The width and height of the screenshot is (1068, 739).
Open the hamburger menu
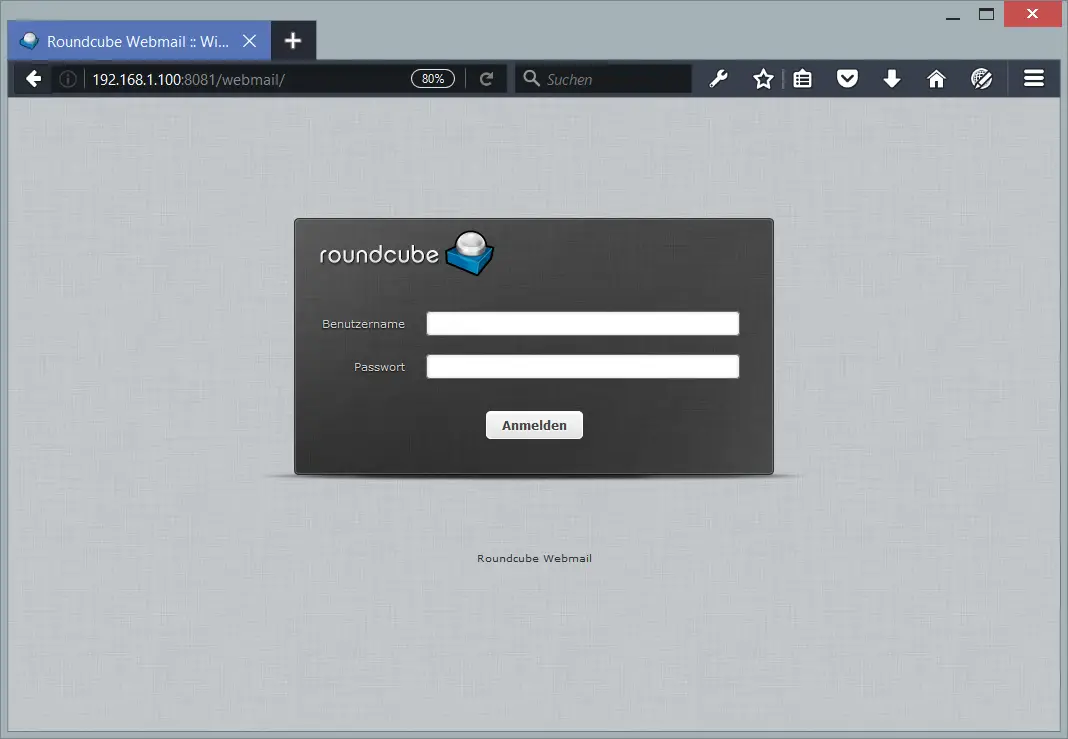coord(1034,79)
